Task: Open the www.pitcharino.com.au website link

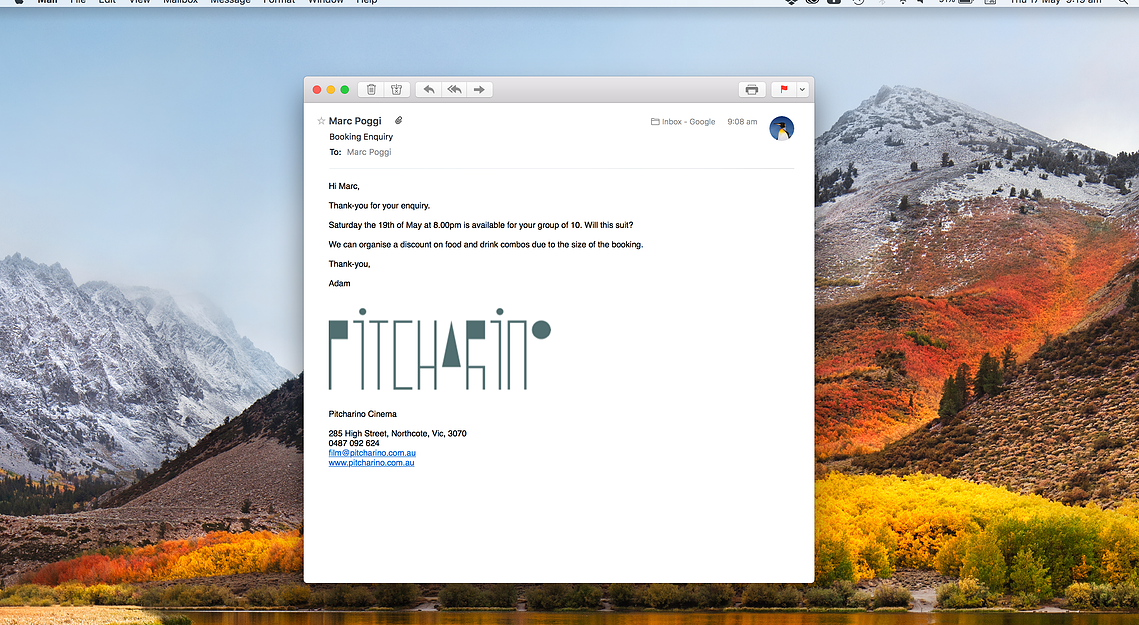Action: pos(371,463)
